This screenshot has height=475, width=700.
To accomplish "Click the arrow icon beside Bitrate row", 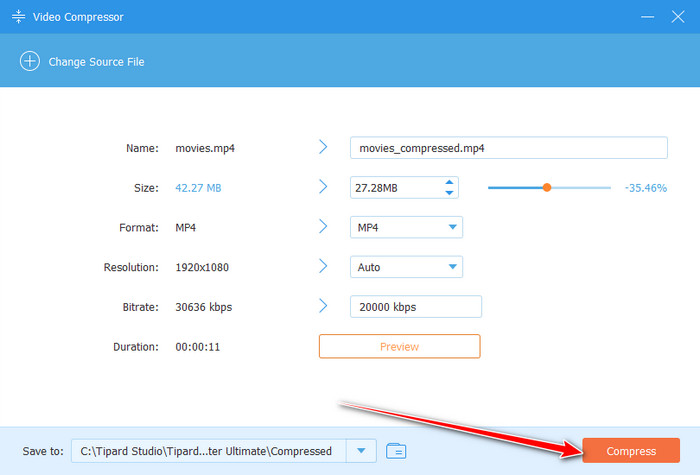I will coord(323,306).
